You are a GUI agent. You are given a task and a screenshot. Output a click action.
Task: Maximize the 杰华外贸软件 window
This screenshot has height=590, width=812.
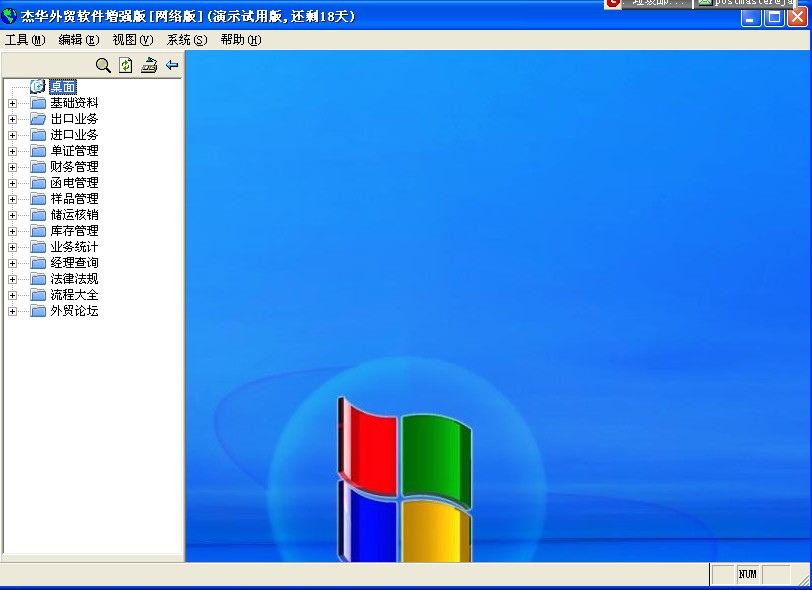click(x=774, y=17)
